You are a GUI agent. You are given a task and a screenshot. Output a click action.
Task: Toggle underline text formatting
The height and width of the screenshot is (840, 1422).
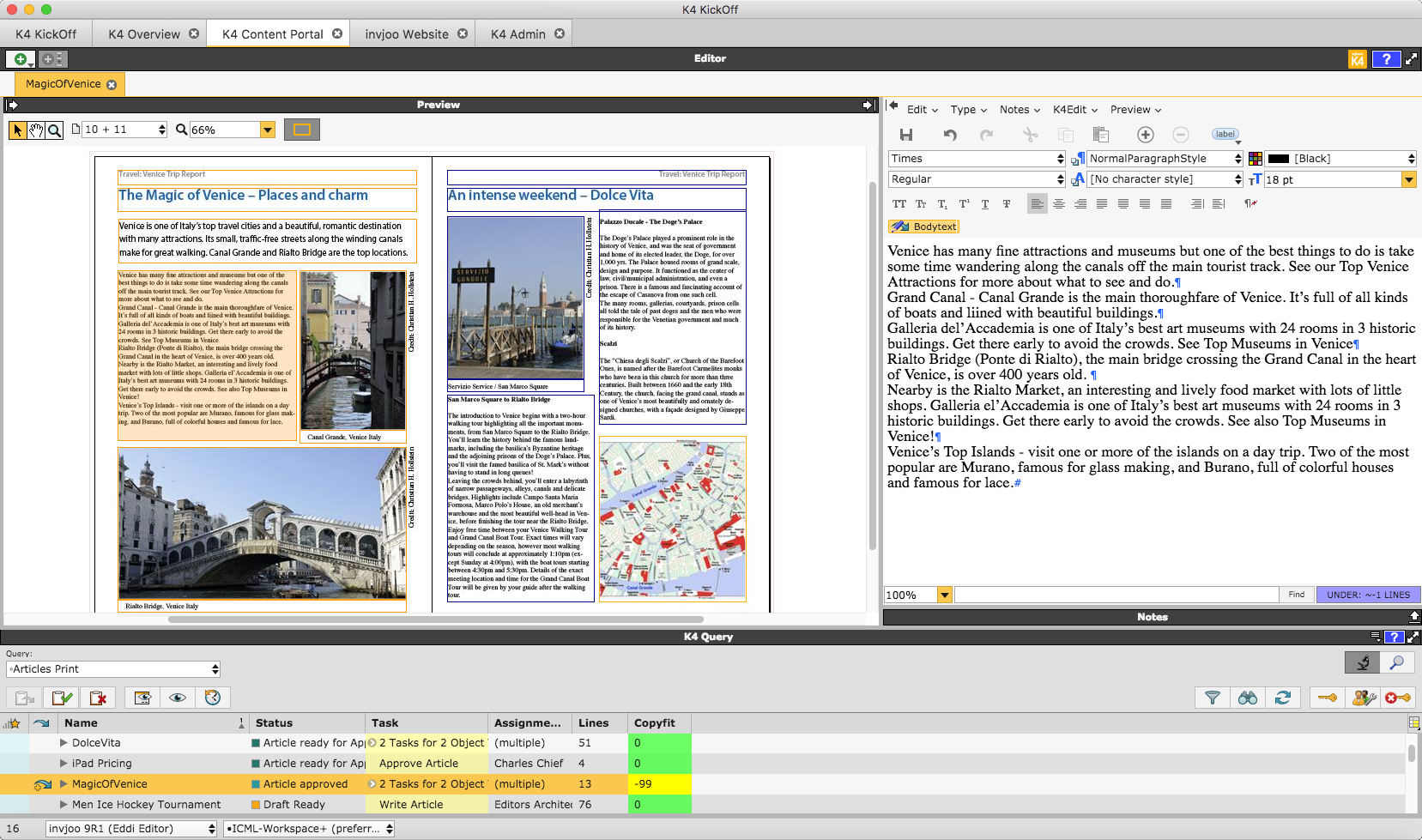(984, 204)
